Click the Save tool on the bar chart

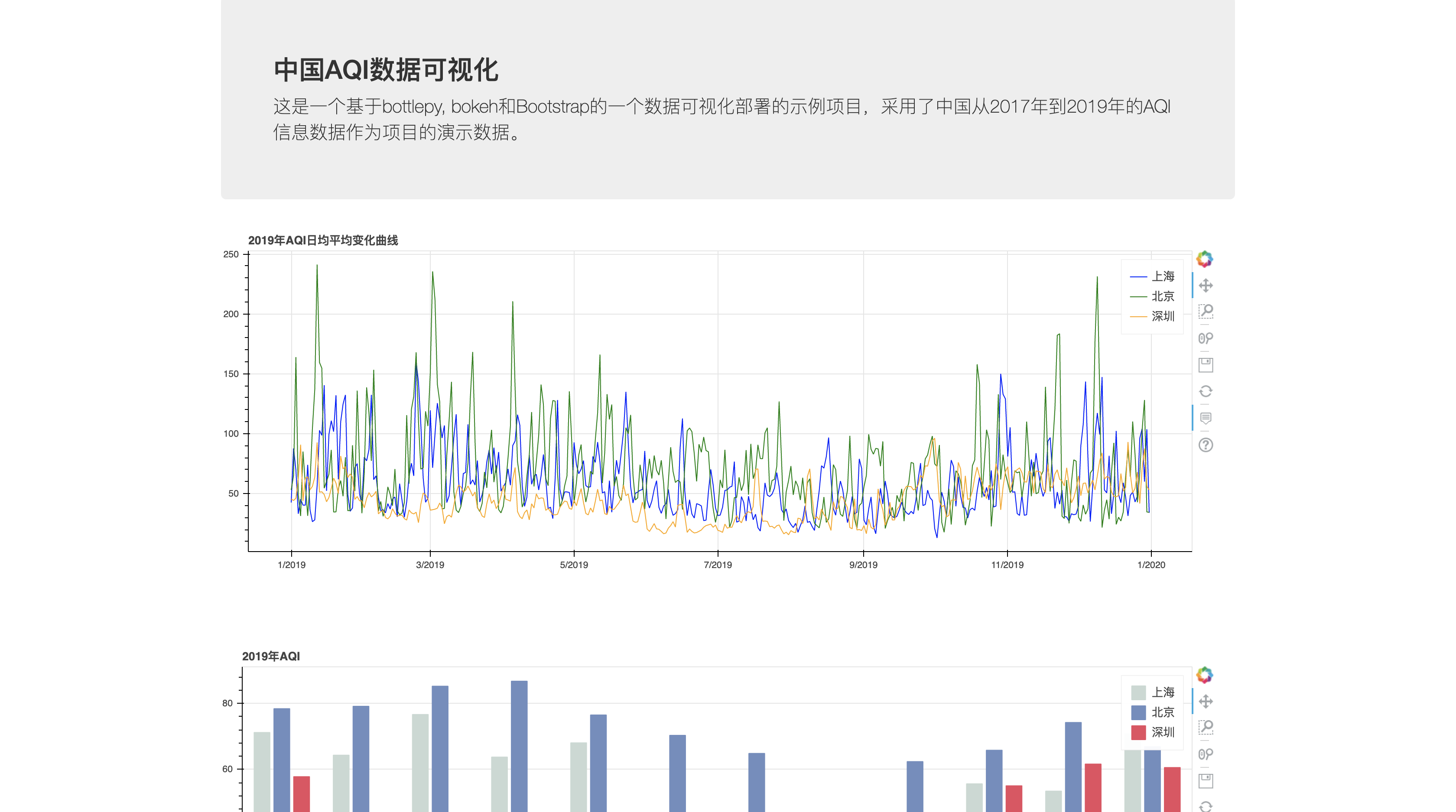pos(1205,781)
